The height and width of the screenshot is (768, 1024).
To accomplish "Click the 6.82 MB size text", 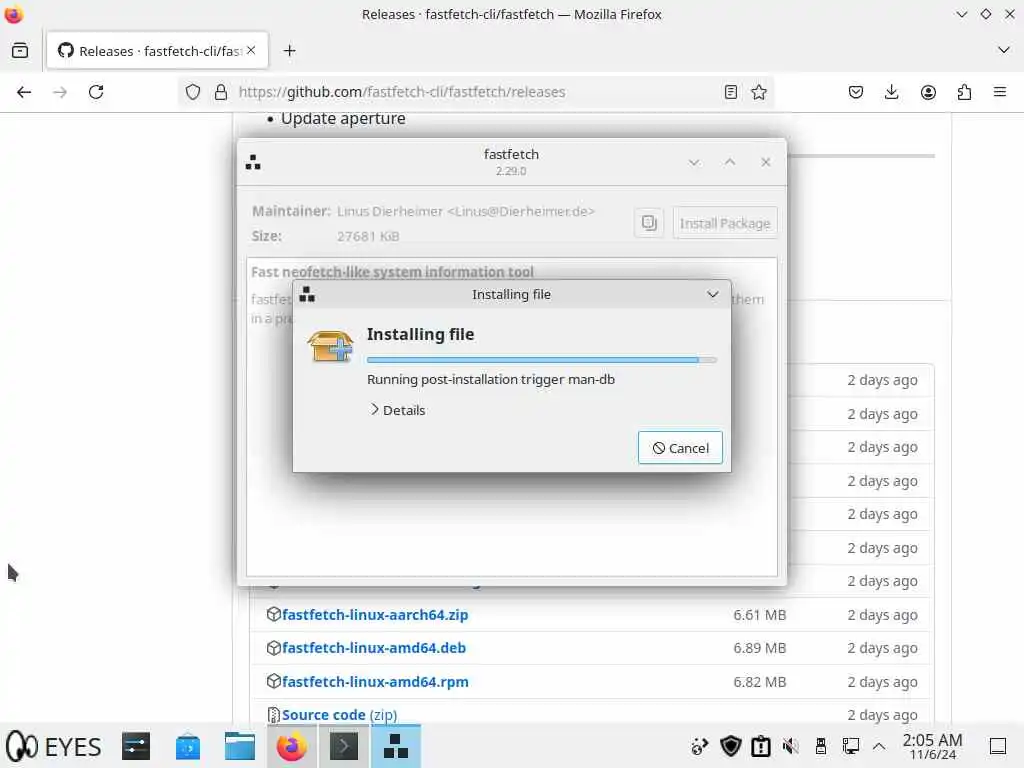I will 760,682.
